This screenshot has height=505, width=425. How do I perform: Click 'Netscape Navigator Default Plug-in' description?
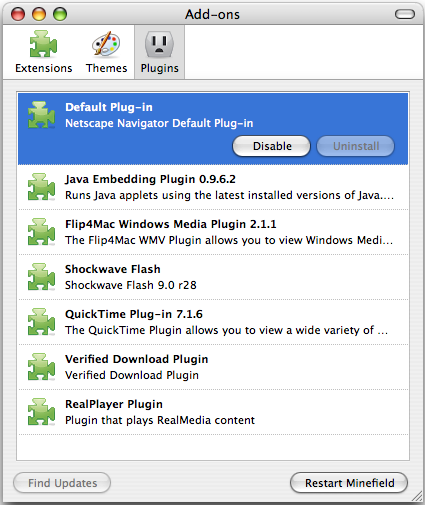pos(159,123)
